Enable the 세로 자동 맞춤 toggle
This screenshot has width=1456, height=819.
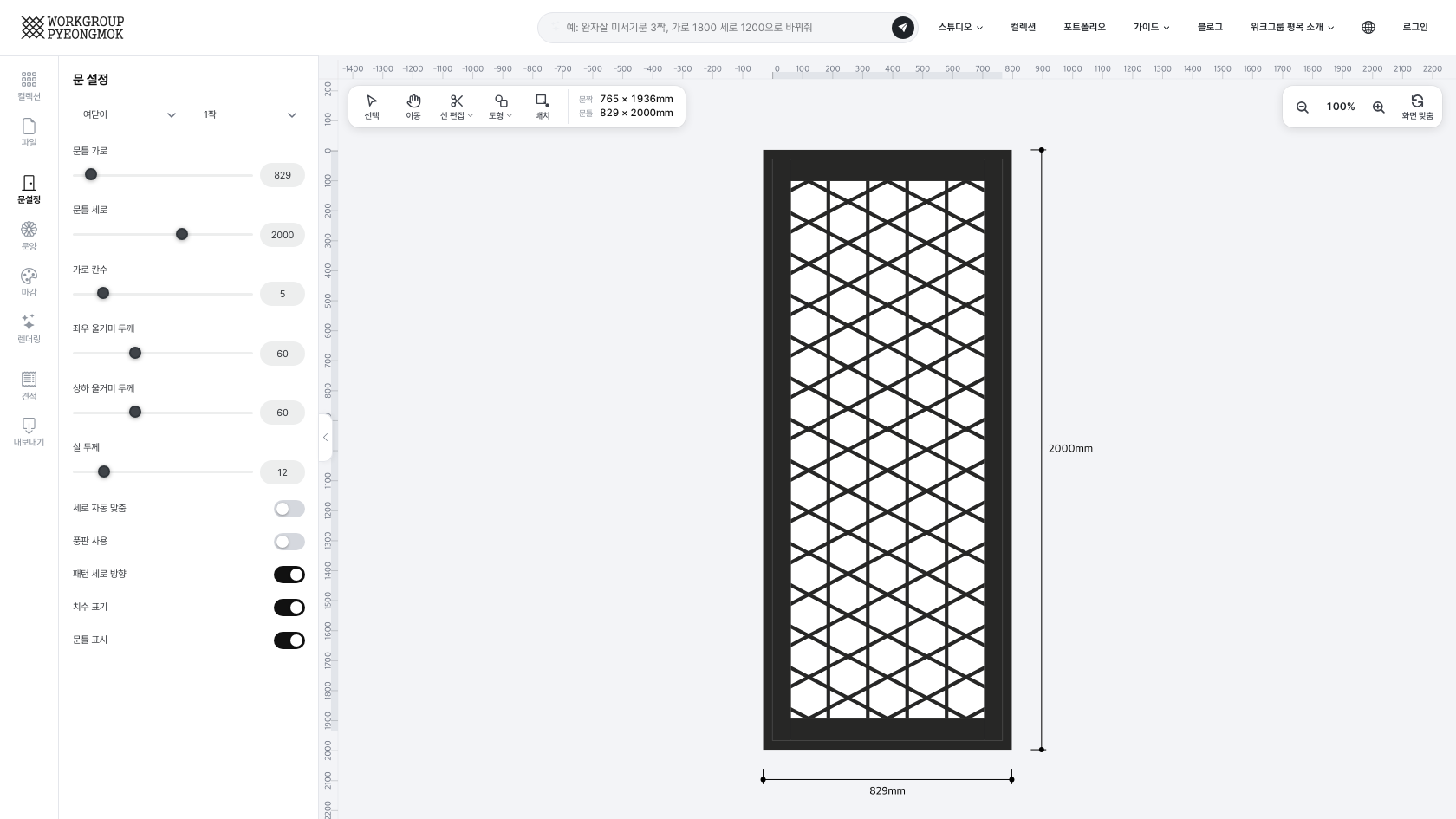pyautogui.click(x=289, y=509)
